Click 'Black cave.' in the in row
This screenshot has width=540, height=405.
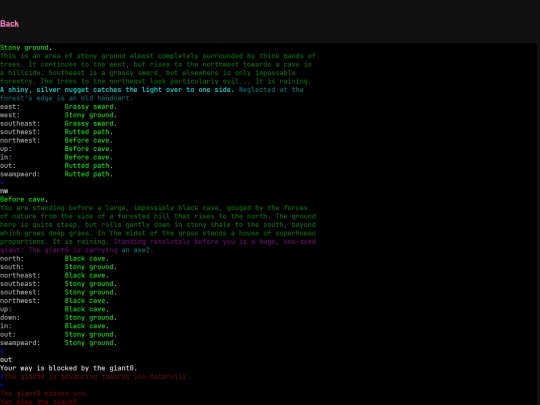click(86, 326)
